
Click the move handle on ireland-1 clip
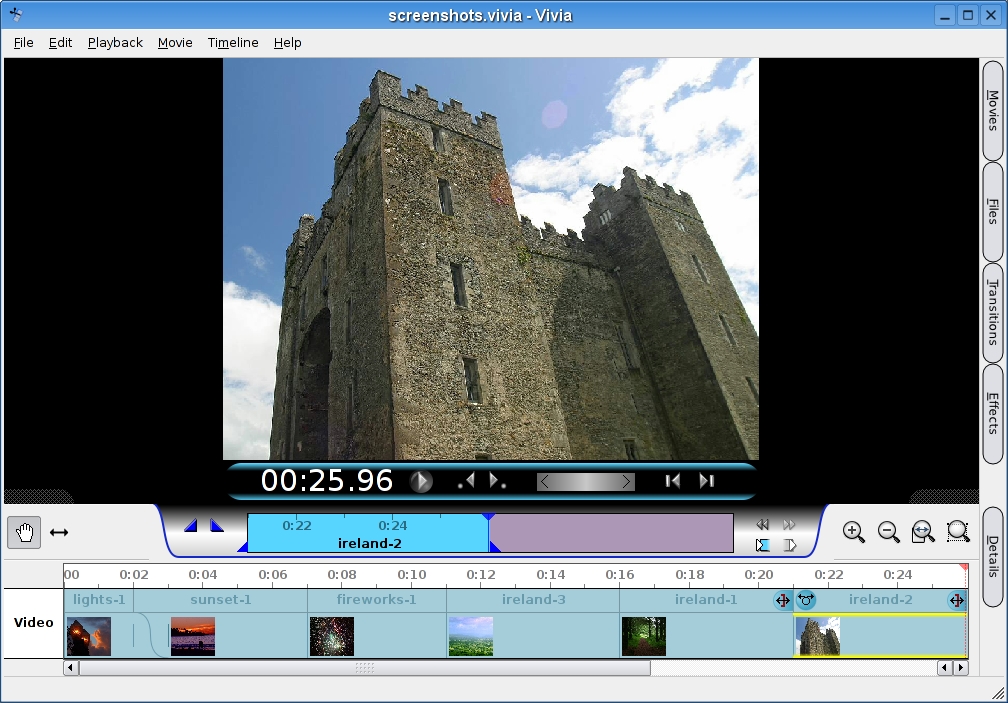(782, 600)
